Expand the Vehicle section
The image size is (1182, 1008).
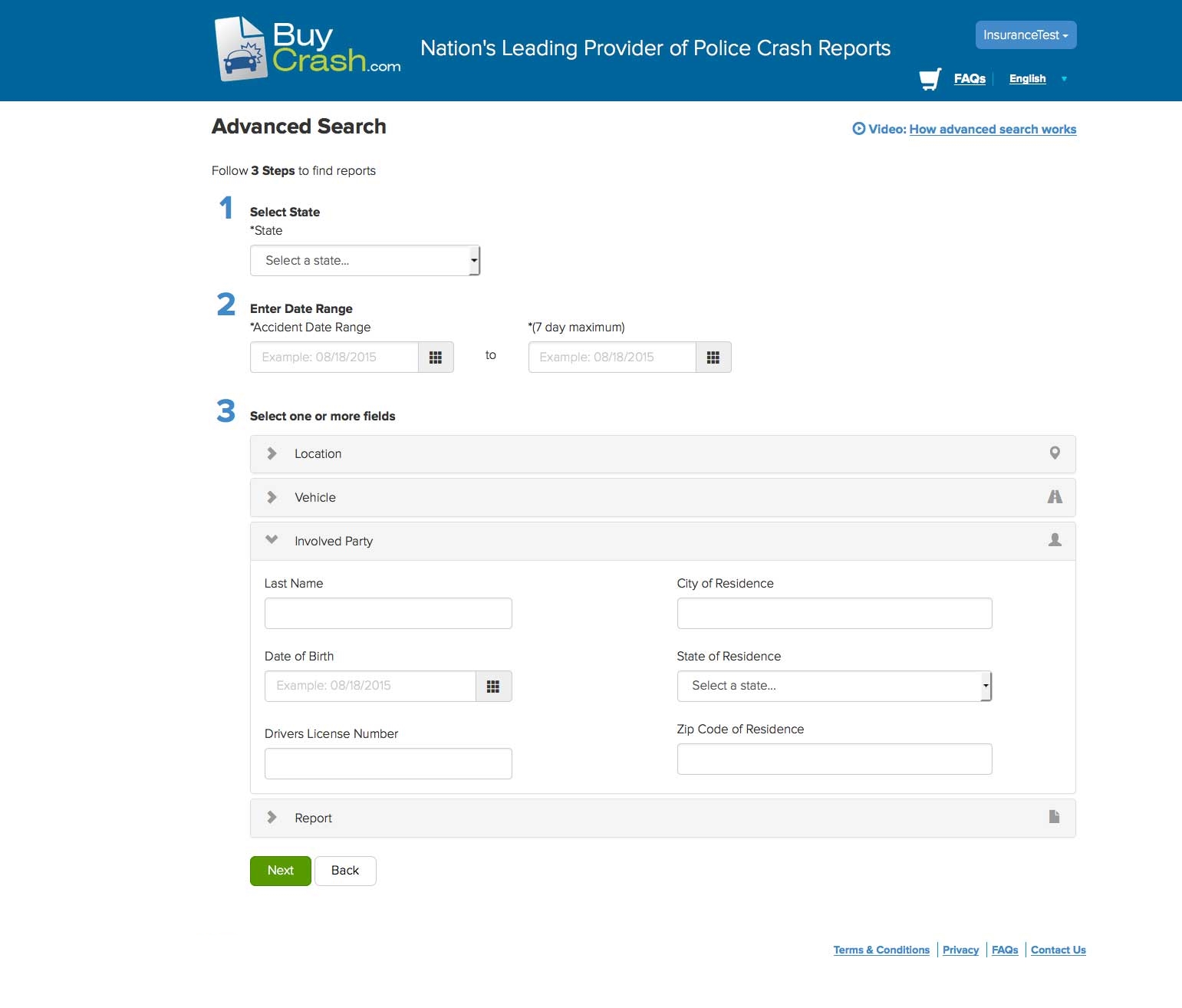[315, 498]
